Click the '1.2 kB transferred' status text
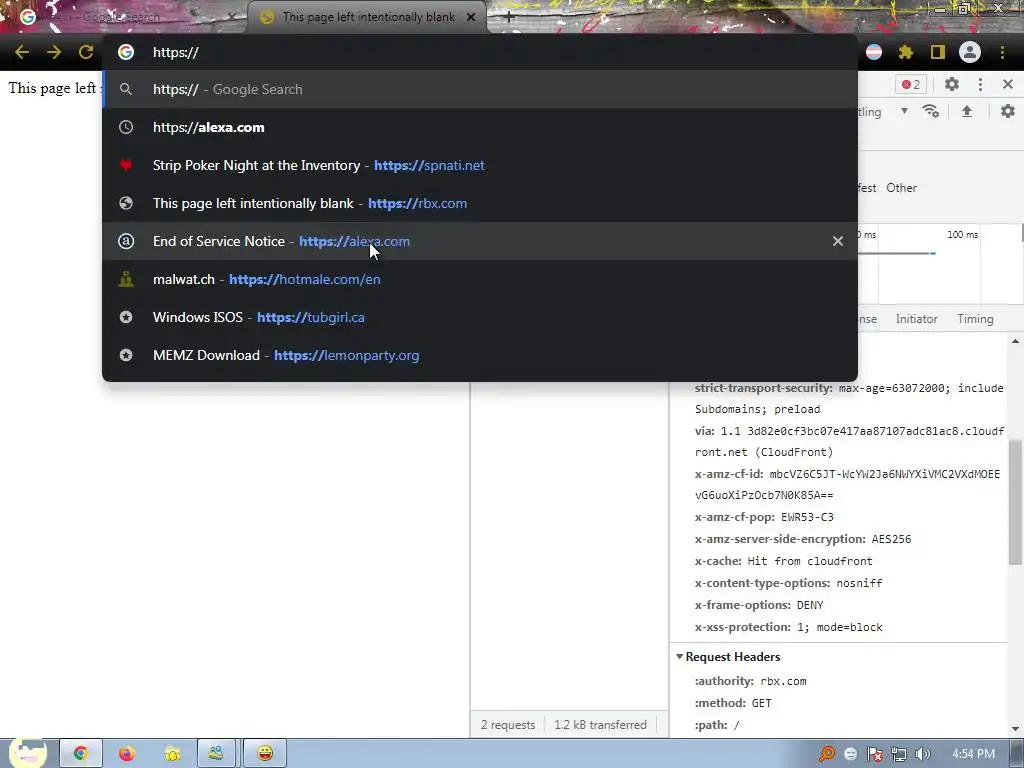Image resolution: width=1024 pixels, height=768 pixels. [600, 725]
